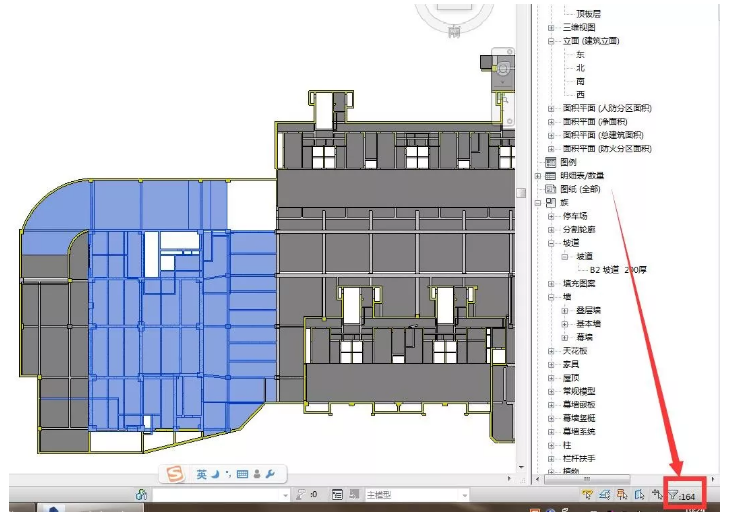Click the 图纸 (全部) sheets icon
Image resolution: width=730 pixels, height=517 pixels.
pyautogui.click(x=551, y=189)
